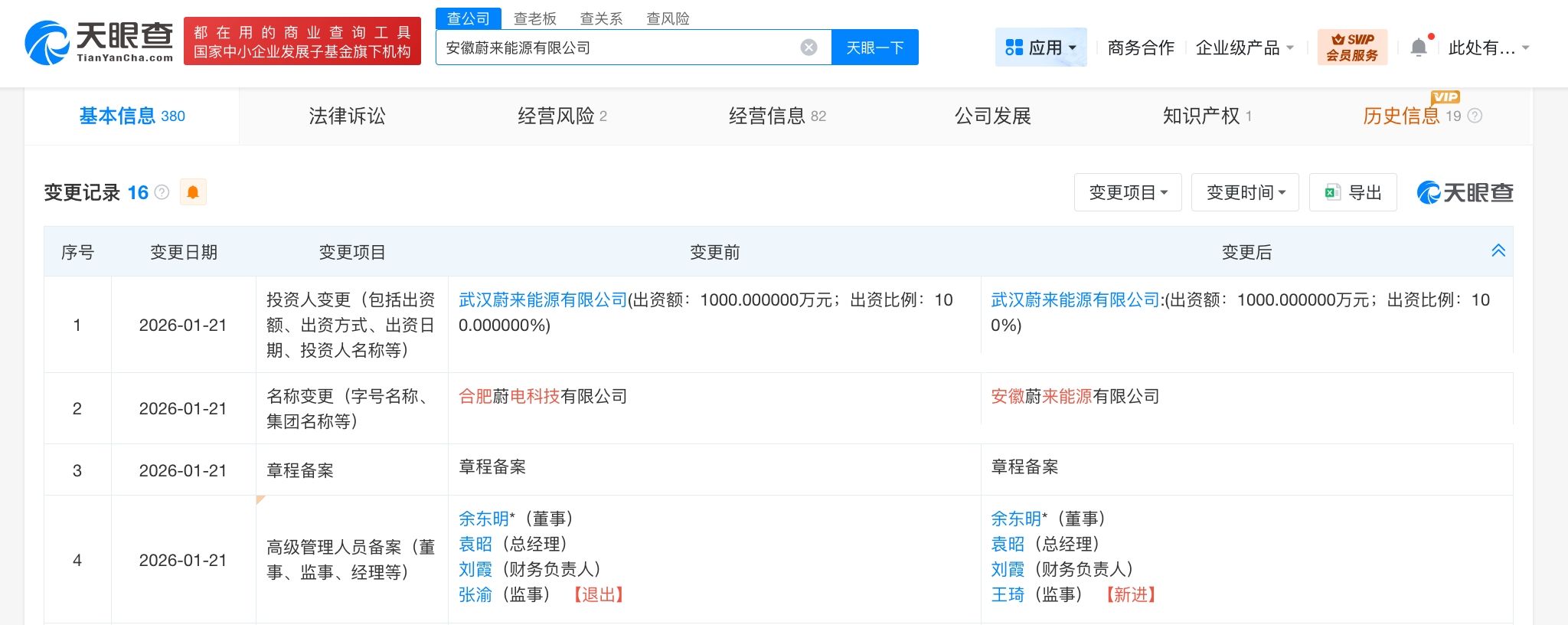Switch to the 知识产权 tab
Screen dimensions: 1568x625
pyautogui.click(x=1207, y=116)
